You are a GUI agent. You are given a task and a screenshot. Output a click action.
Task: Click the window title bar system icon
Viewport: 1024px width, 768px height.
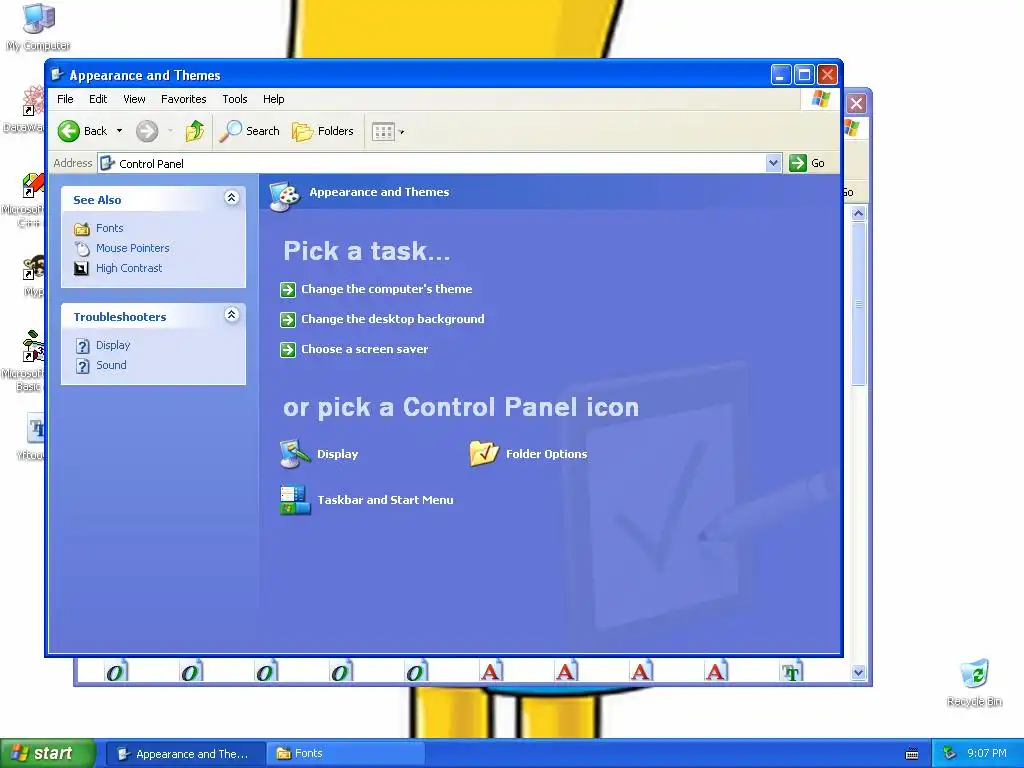coord(57,74)
